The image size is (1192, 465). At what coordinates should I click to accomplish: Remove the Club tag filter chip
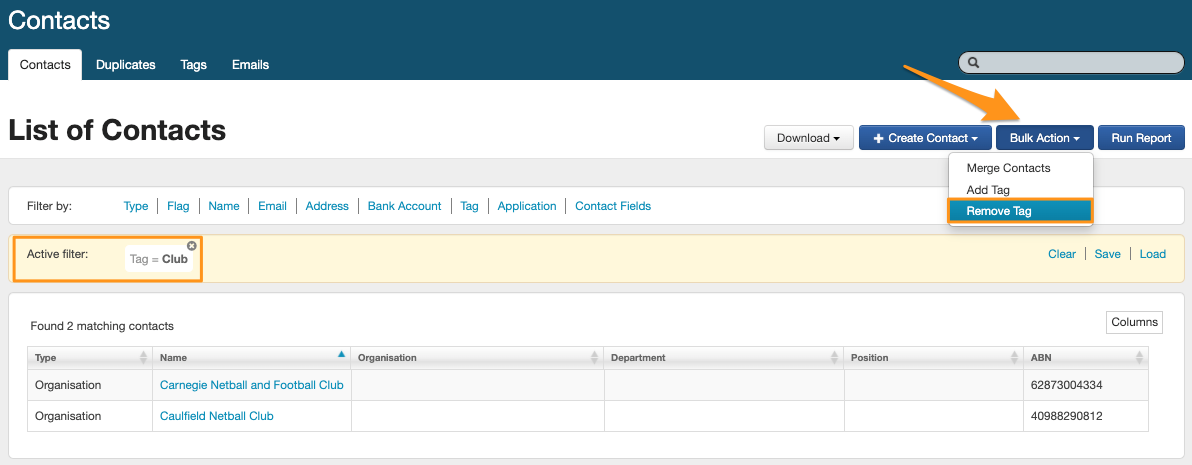click(192, 246)
